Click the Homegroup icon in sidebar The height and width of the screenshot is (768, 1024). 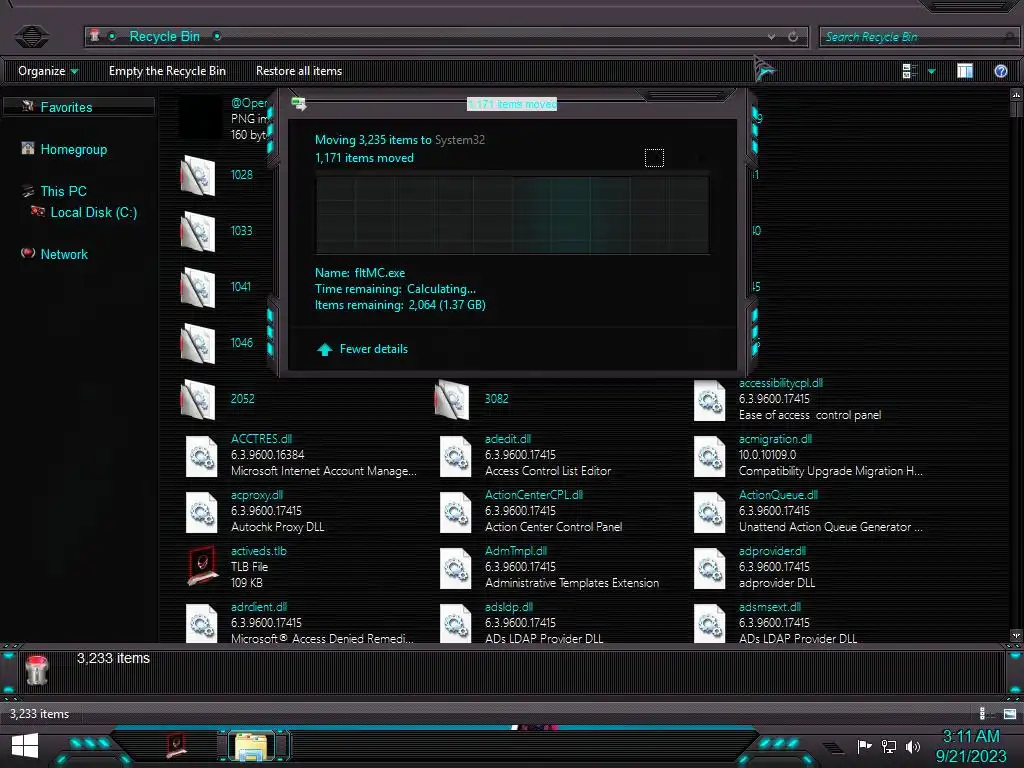tap(27, 148)
